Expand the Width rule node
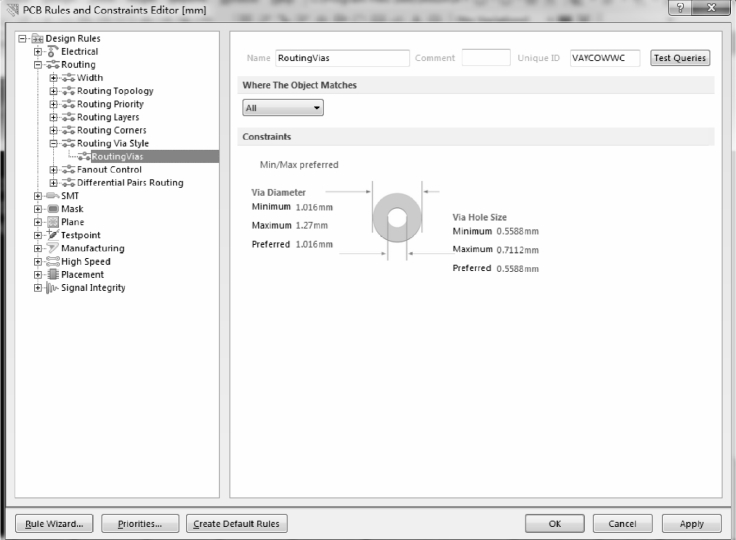The height and width of the screenshot is (540, 736). [54, 78]
